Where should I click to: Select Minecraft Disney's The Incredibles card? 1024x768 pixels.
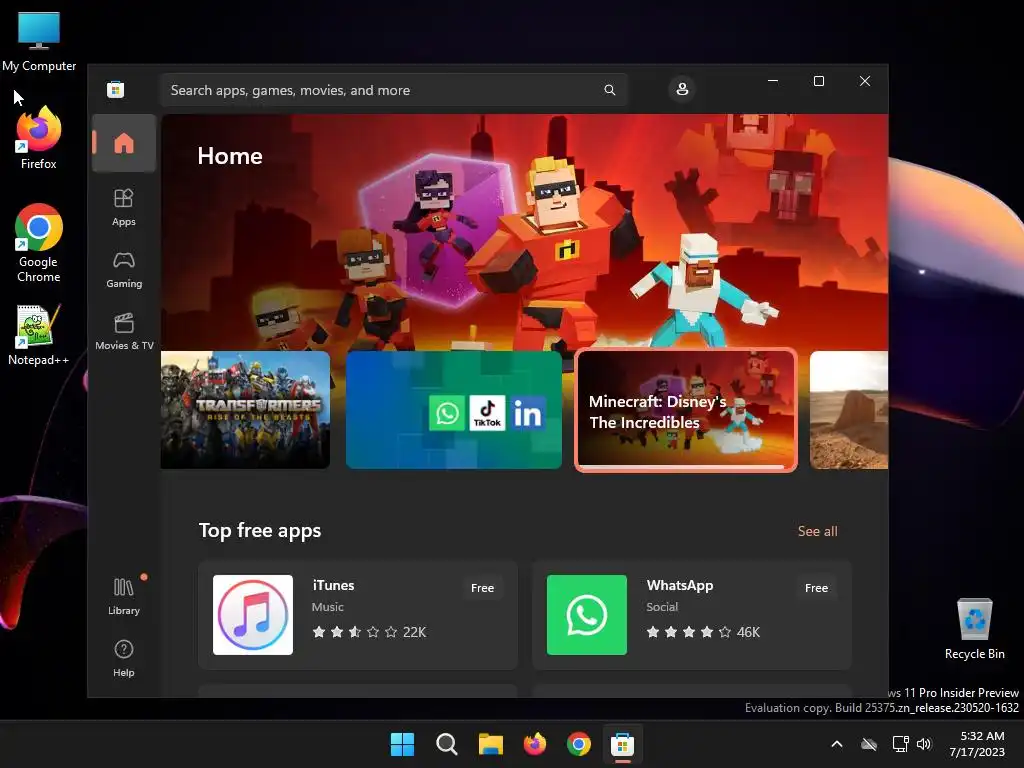(686, 409)
